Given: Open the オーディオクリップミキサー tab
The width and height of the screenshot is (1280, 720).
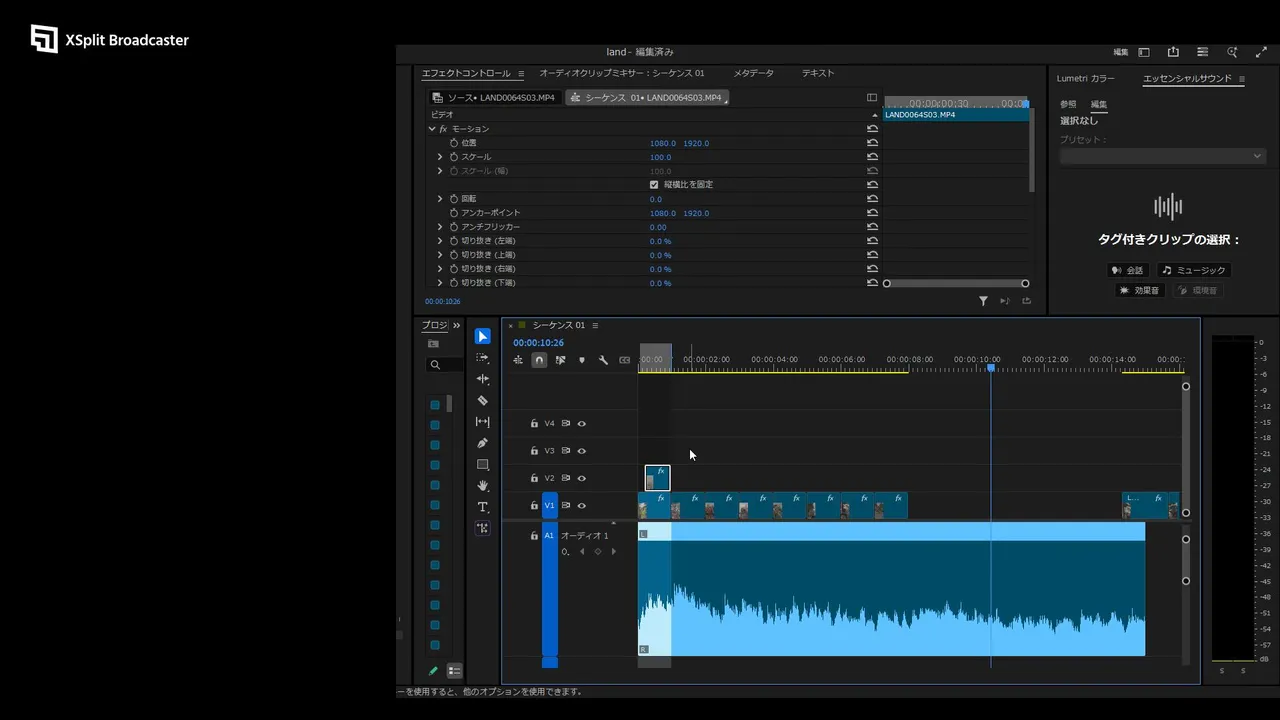Looking at the screenshot, I should (x=622, y=73).
